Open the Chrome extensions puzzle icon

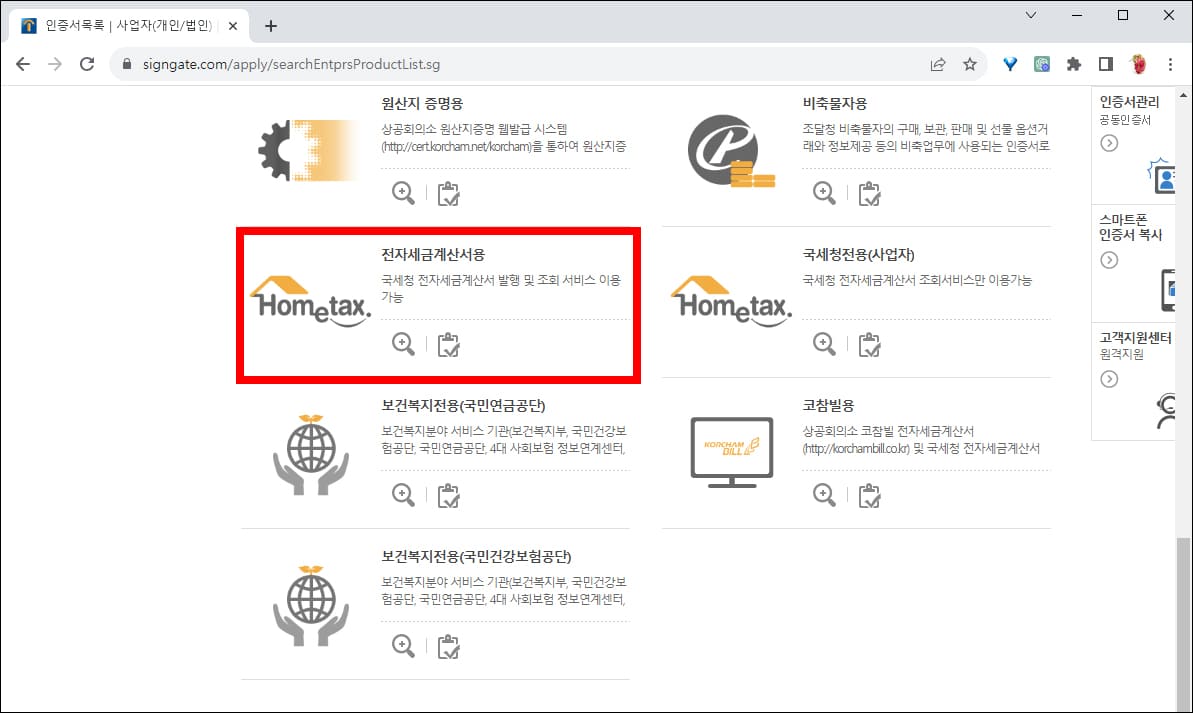click(1073, 63)
